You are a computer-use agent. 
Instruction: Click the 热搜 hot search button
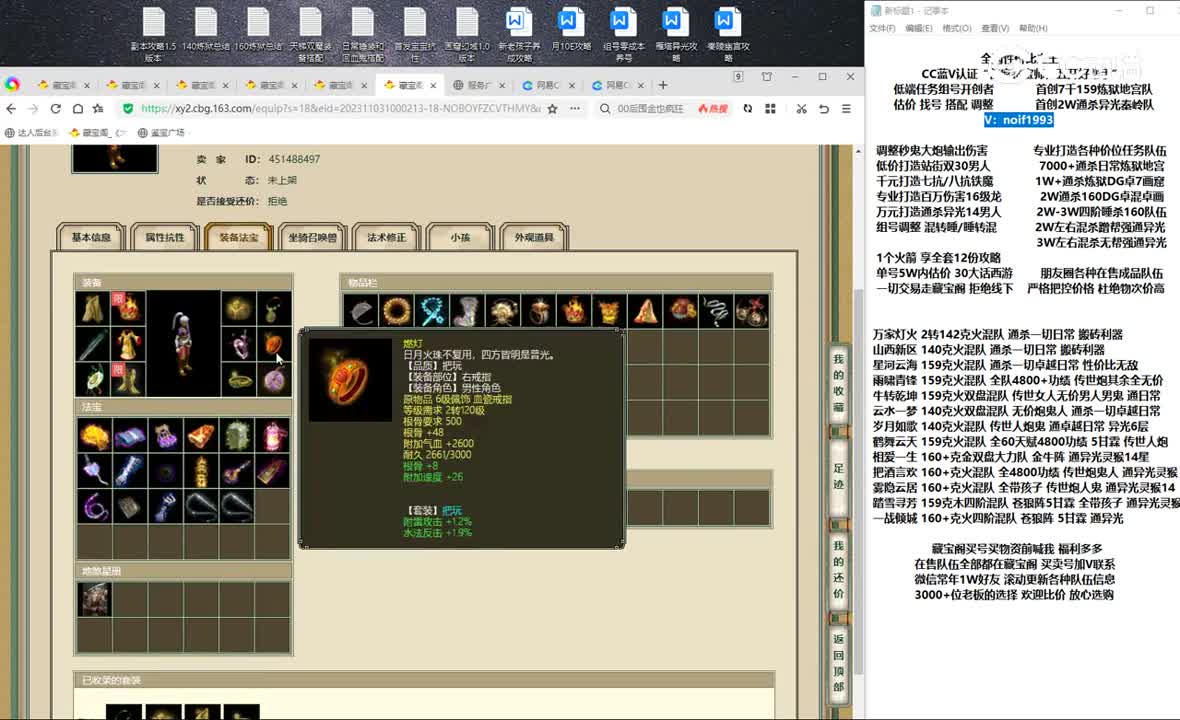point(713,109)
